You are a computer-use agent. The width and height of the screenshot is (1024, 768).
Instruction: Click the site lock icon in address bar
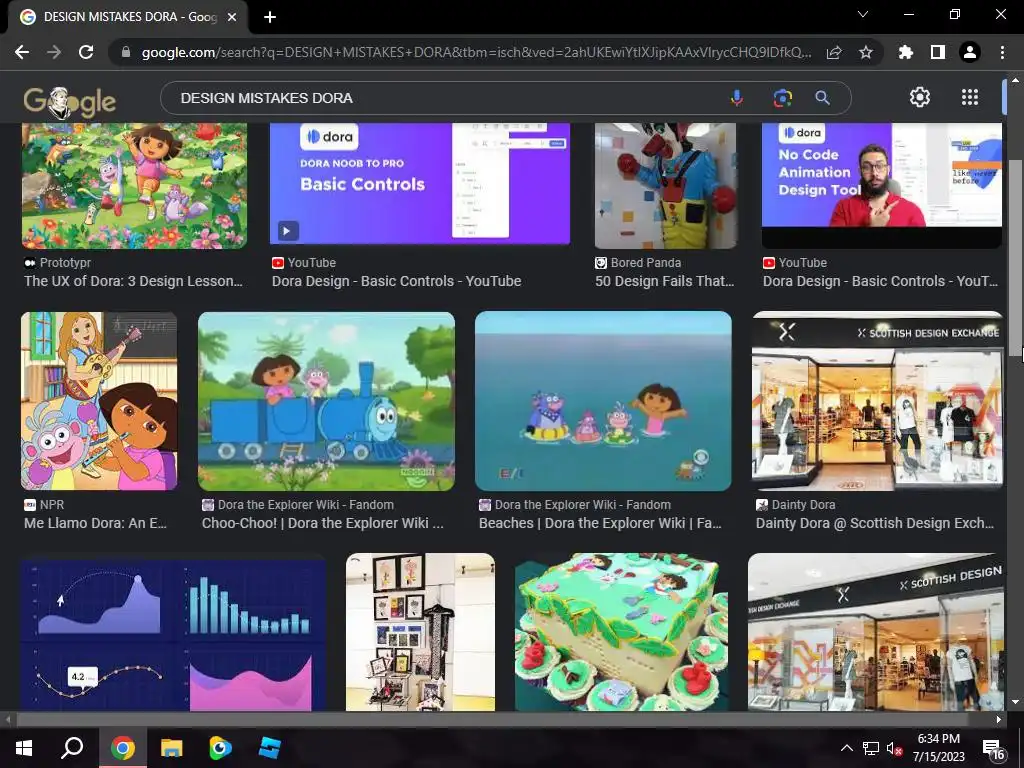click(x=126, y=52)
